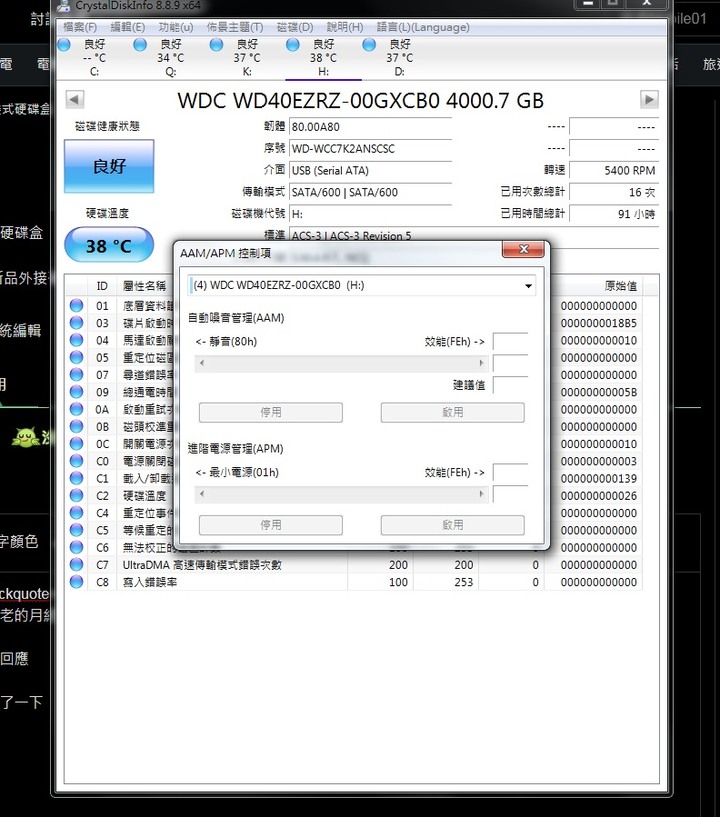This screenshot has height=817, width=720.
Task: Click the status orb of attribute C4
Action: (x=76, y=513)
